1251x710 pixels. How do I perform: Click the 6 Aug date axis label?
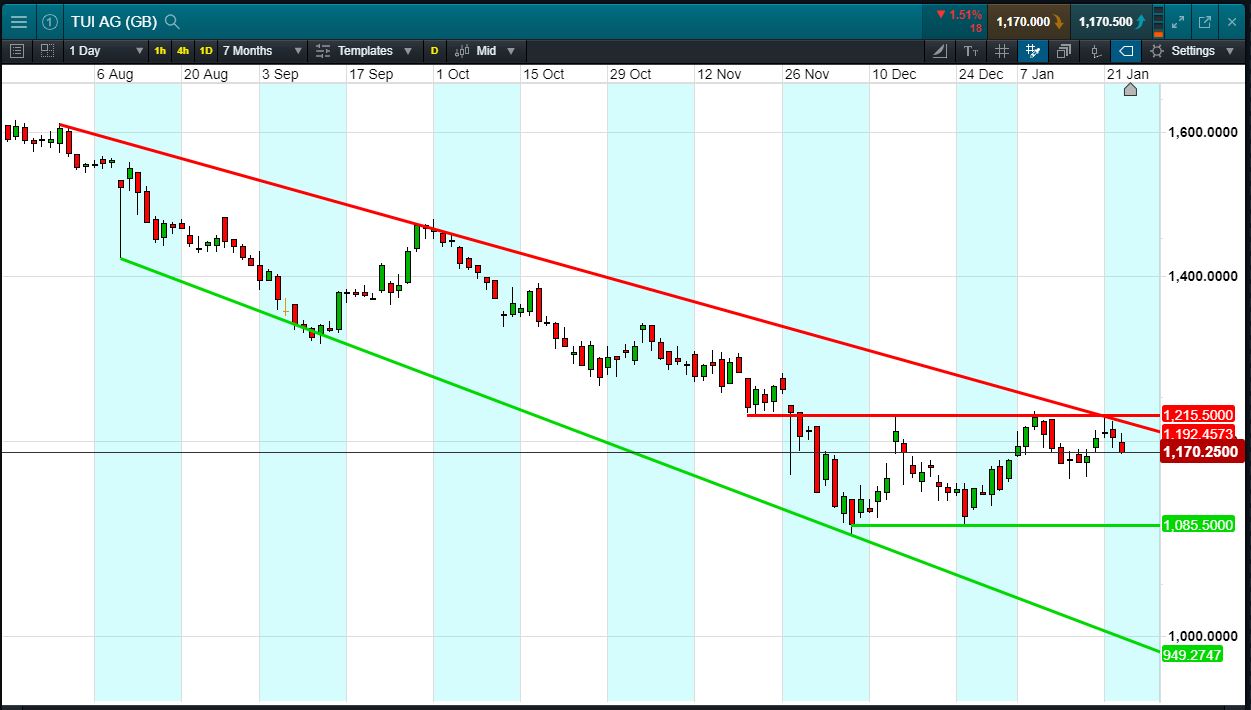pos(115,75)
